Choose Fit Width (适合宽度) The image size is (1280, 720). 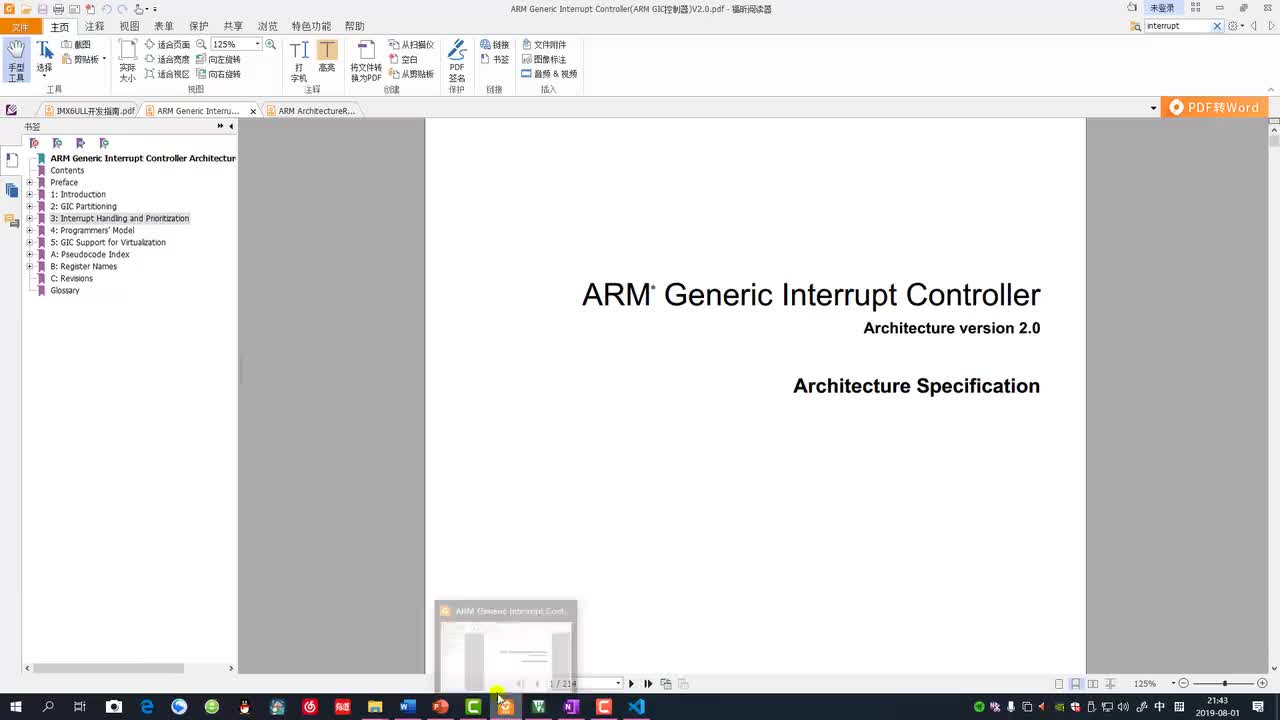(167, 59)
